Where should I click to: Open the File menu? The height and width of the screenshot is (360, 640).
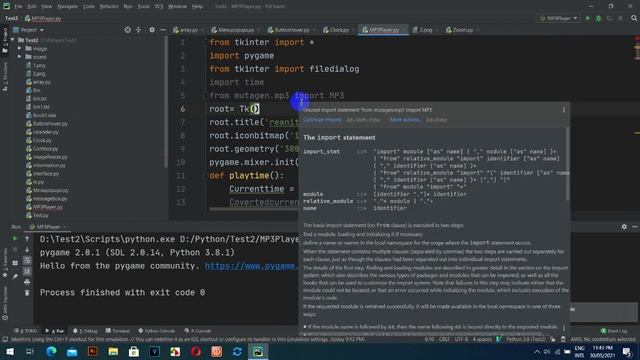[x=18, y=7]
